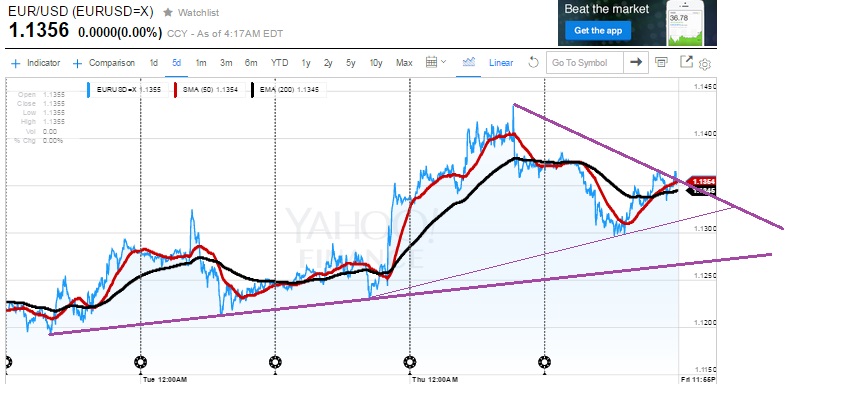Click event marker above Tue 12:00AM
This screenshot has width=842, height=399.
(140, 361)
